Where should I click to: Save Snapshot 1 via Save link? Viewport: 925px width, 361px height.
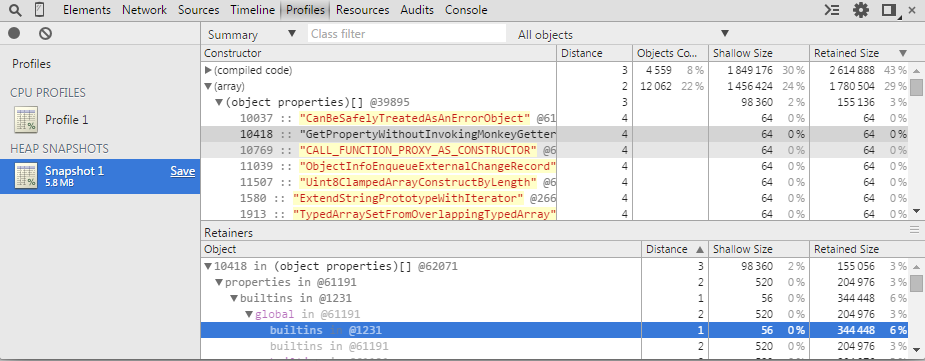(183, 171)
